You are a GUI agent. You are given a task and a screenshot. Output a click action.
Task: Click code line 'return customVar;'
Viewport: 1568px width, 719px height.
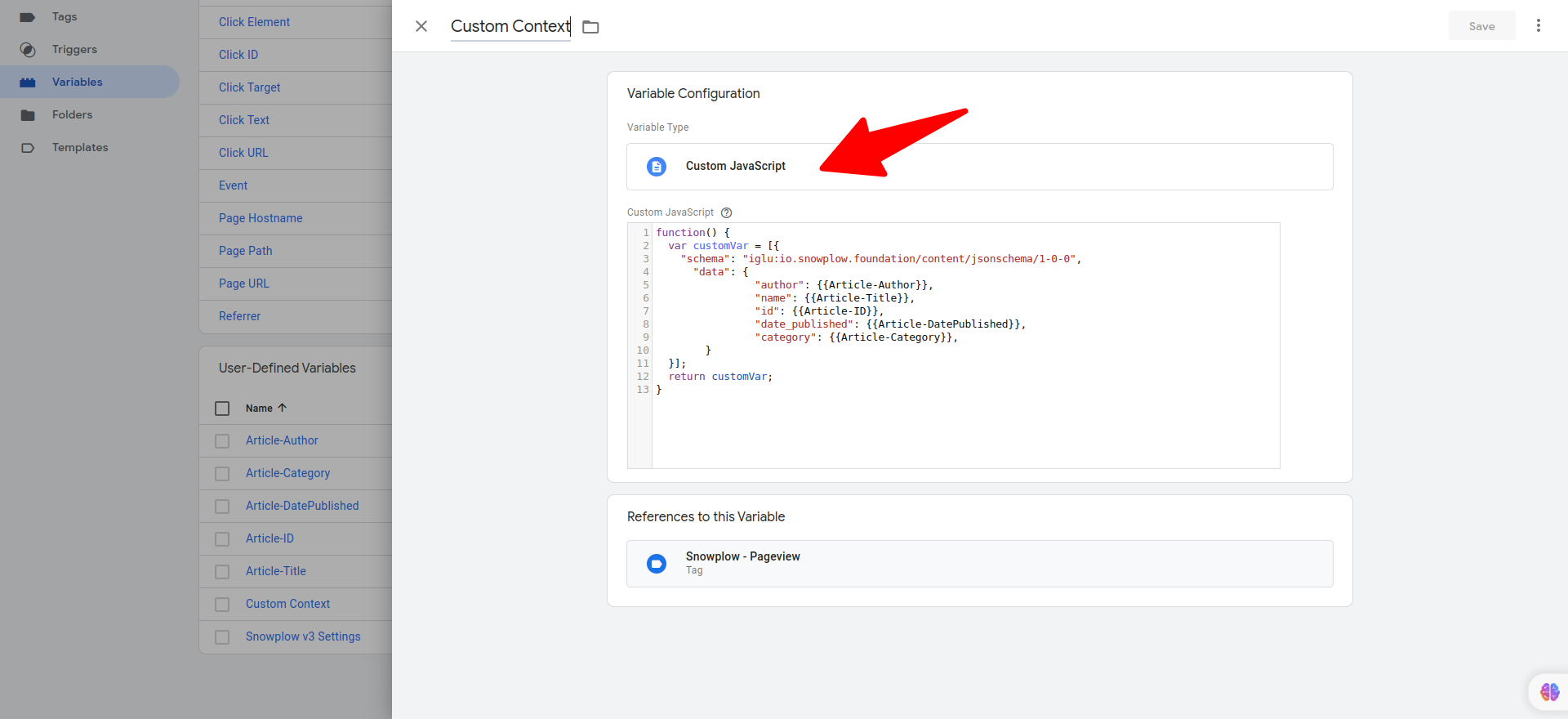pos(720,377)
